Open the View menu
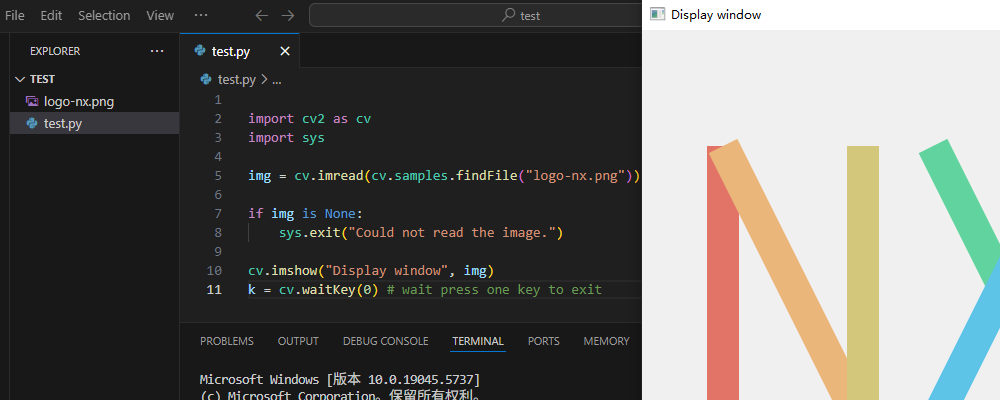 pos(160,15)
